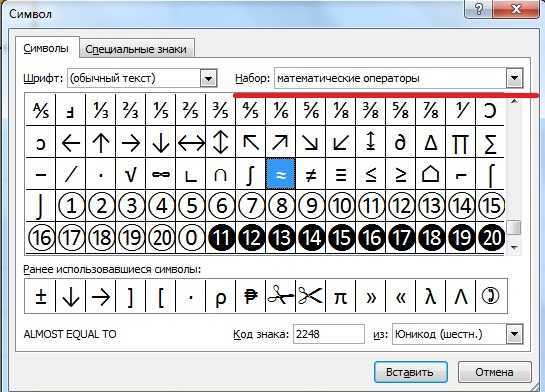Click the Отмена button
This screenshot has width=545, height=392.
click(x=495, y=372)
